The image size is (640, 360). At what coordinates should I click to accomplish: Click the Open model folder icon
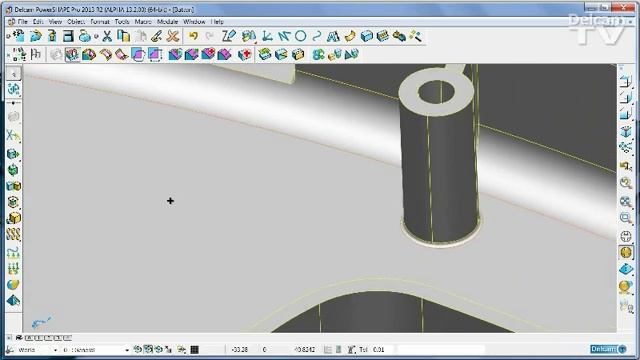coord(36,36)
